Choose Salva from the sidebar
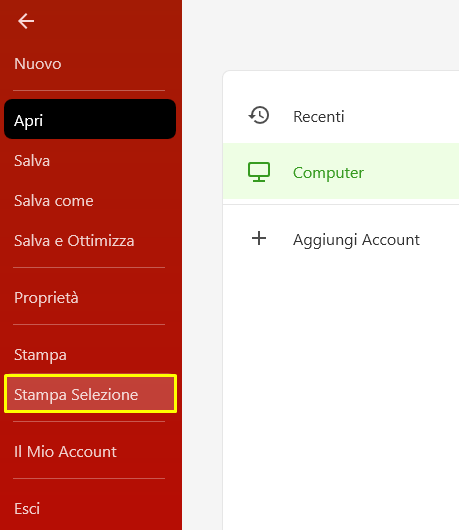459x530 pixels. [32, 161]
